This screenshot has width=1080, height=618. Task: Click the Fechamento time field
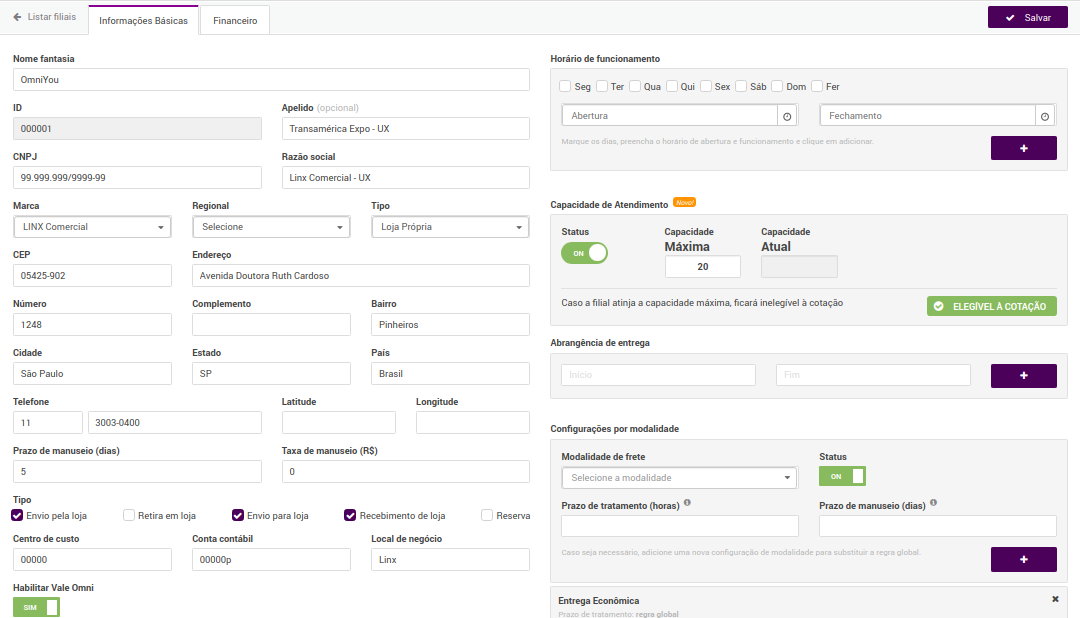pyautogui.click(x=927, y=116)
